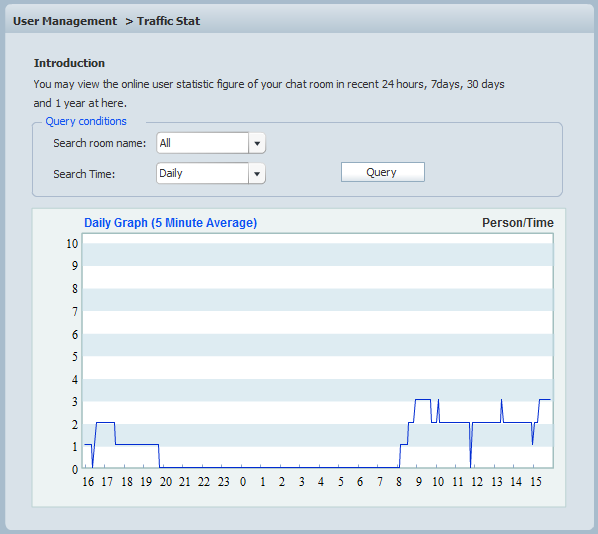The width and height of the screenshot is (598, 534).
Task: Click the Query button
Action: click(x=383, y=172)
